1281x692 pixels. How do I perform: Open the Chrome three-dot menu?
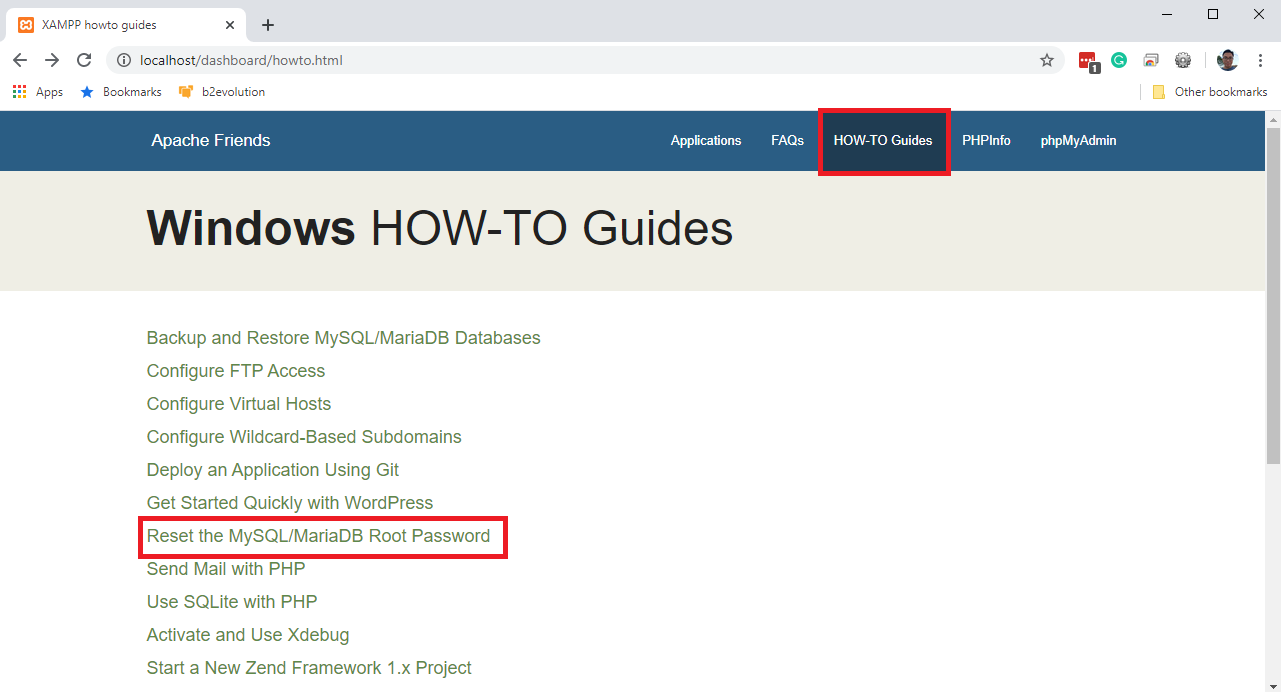point(1260,60)
